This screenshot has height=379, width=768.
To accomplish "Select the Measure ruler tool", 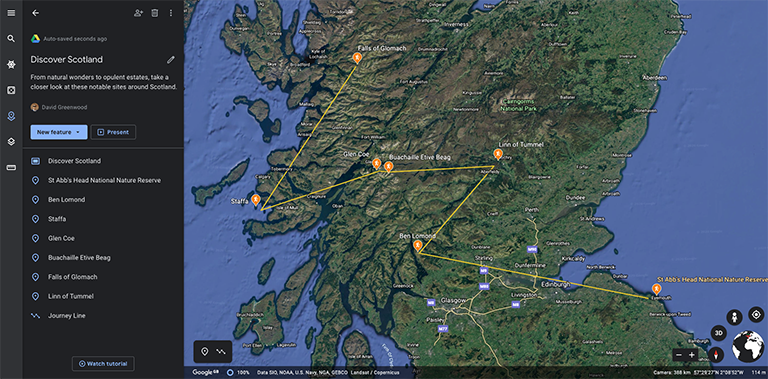I will (x=11, y=167).
